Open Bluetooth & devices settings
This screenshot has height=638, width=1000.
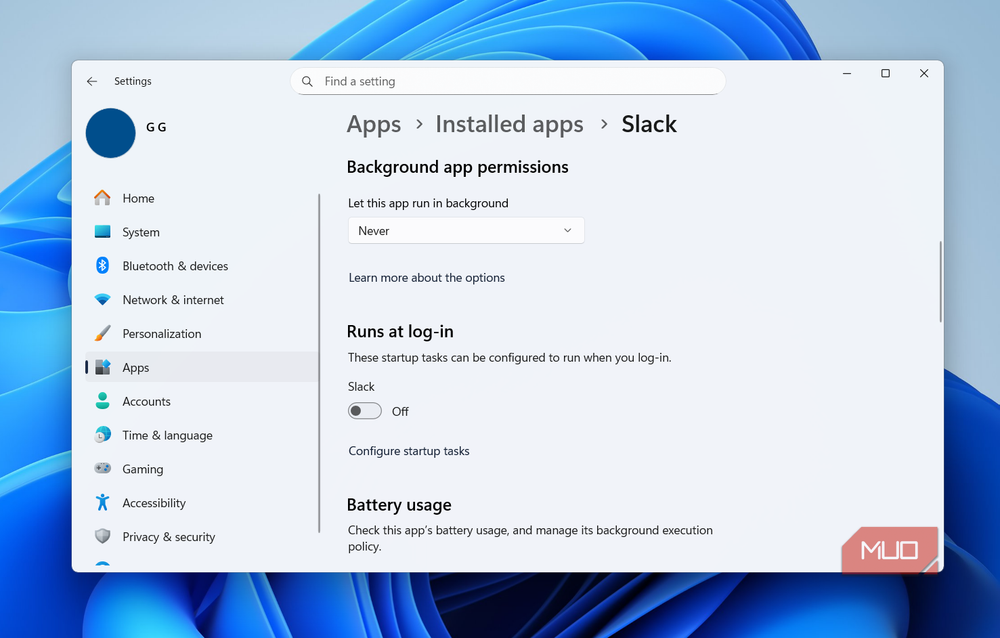point(202,266)
